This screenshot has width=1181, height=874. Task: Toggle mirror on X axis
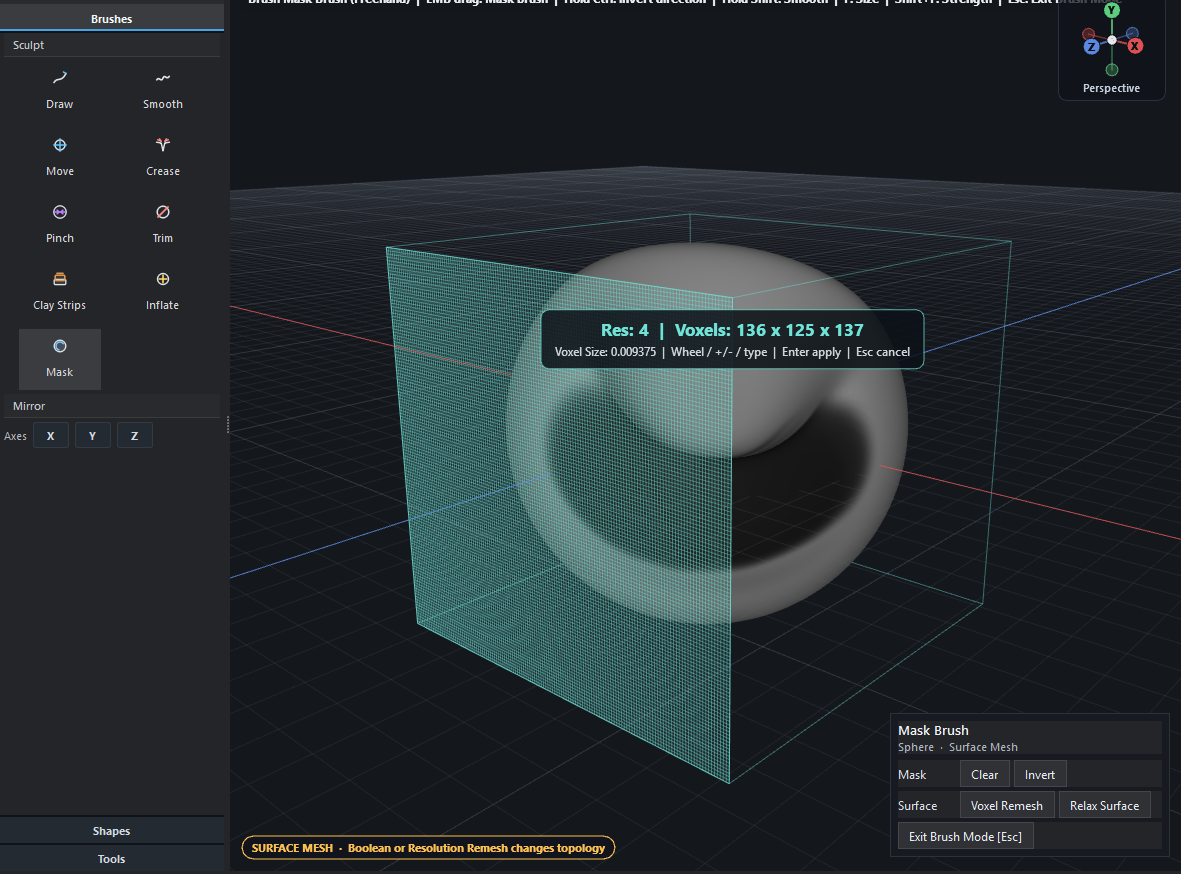click(x=50, y=435)
